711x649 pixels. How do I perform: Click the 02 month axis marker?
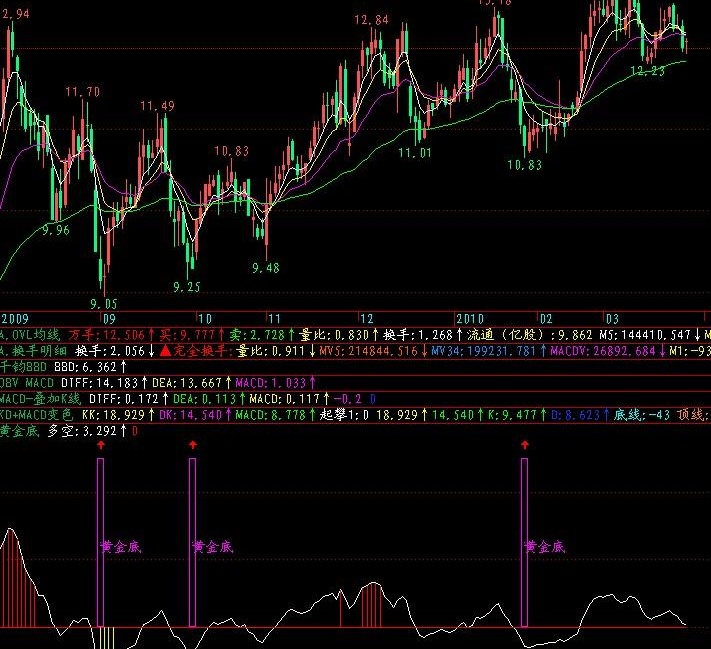point(546,319)
